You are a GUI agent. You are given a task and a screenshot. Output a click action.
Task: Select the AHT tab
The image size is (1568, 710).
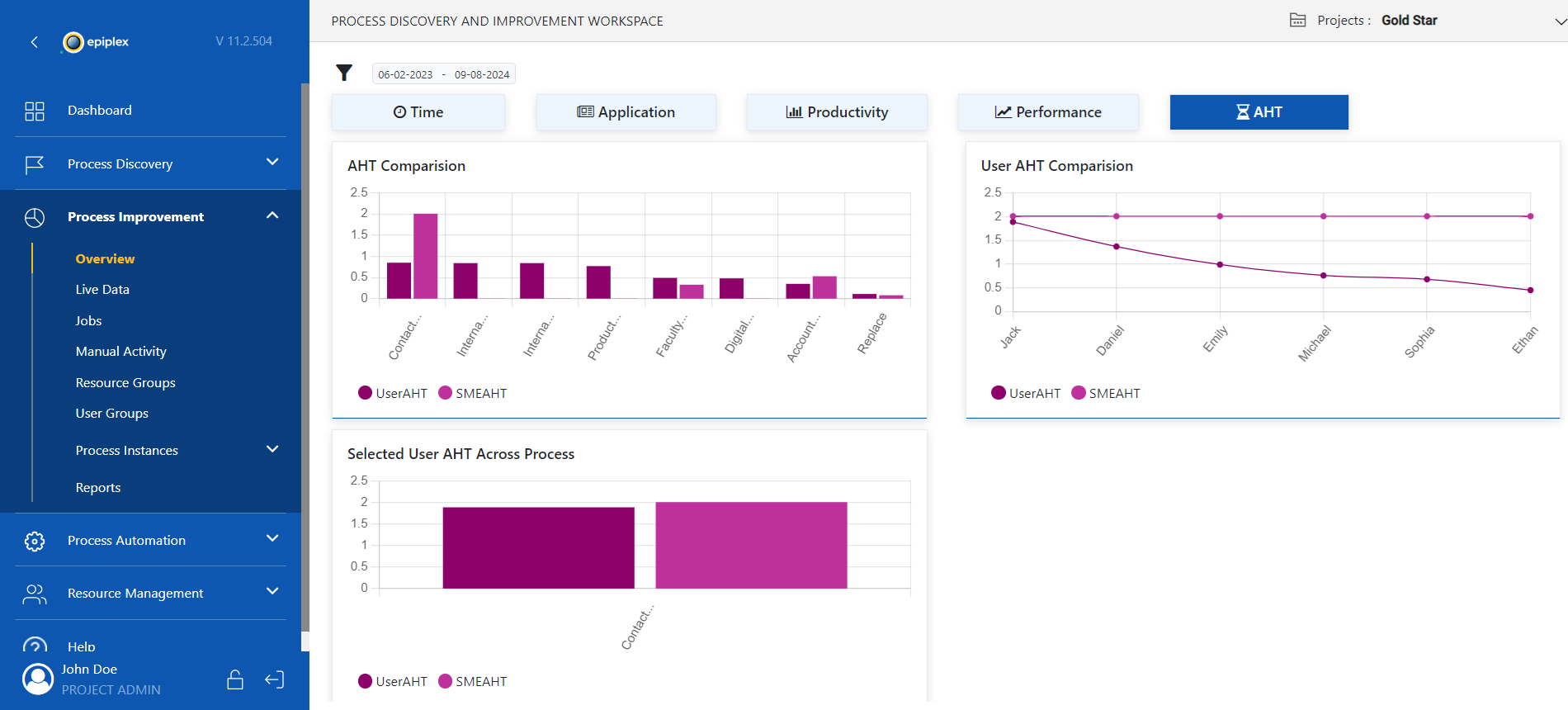click(1259, 112)
